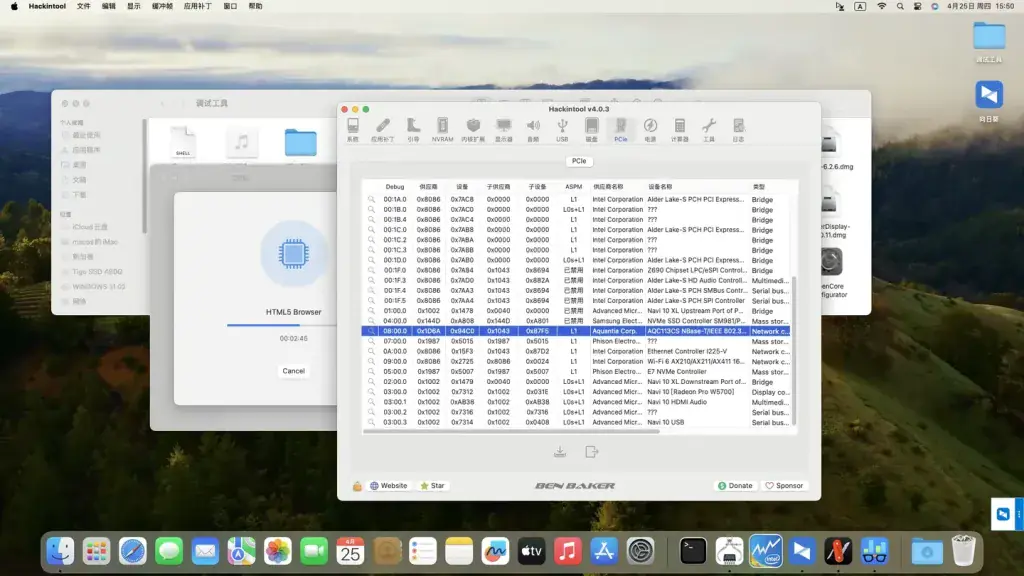This screenshot has width=1024, height=576.
Task: Open the Hackintool Website link button
Action: (389, 486)
